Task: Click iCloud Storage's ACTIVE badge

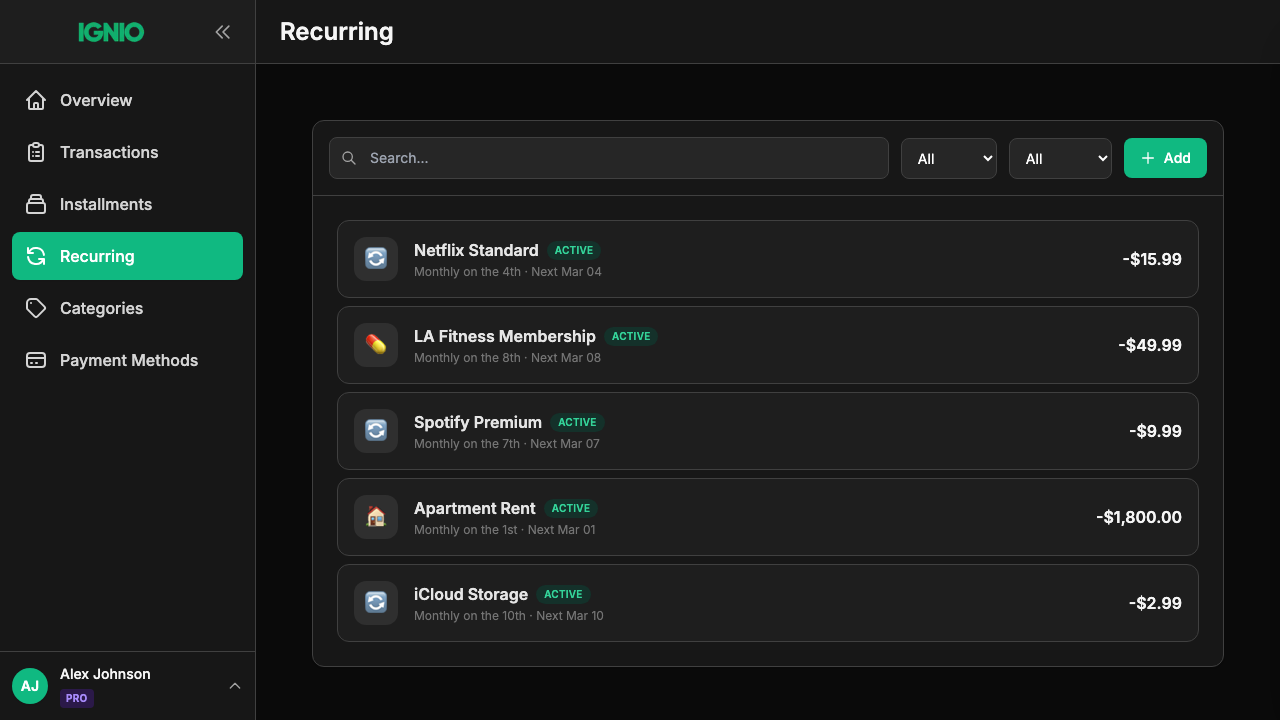Action: pos(563,594)
